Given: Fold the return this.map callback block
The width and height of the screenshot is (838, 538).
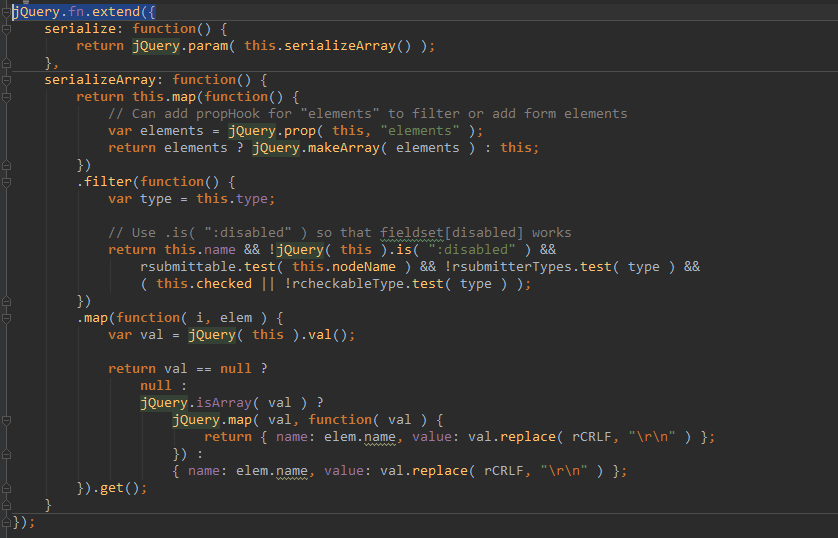Looking at the screenshot, I should point(6,97).
